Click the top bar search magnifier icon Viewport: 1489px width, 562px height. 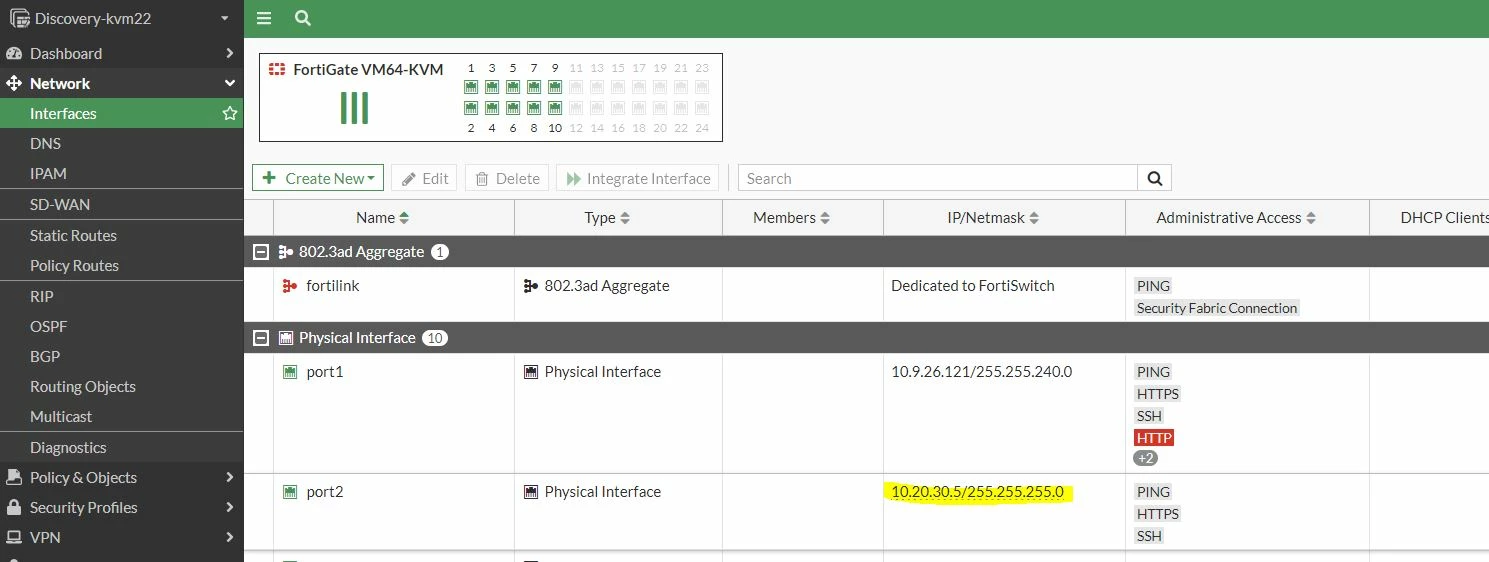tap(303, 18)
